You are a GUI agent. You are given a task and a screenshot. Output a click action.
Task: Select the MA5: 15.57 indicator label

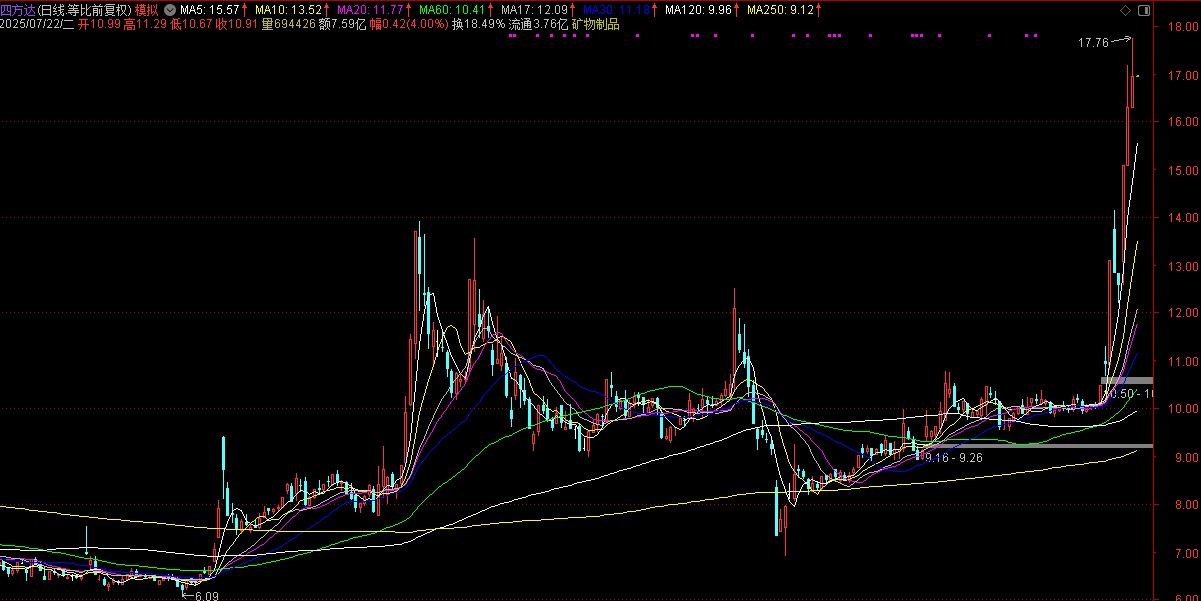pyautogui.click(x=210, y=9)
